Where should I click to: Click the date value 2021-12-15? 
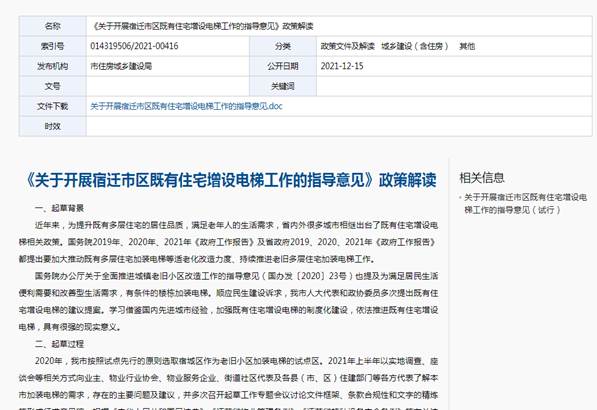342,66
